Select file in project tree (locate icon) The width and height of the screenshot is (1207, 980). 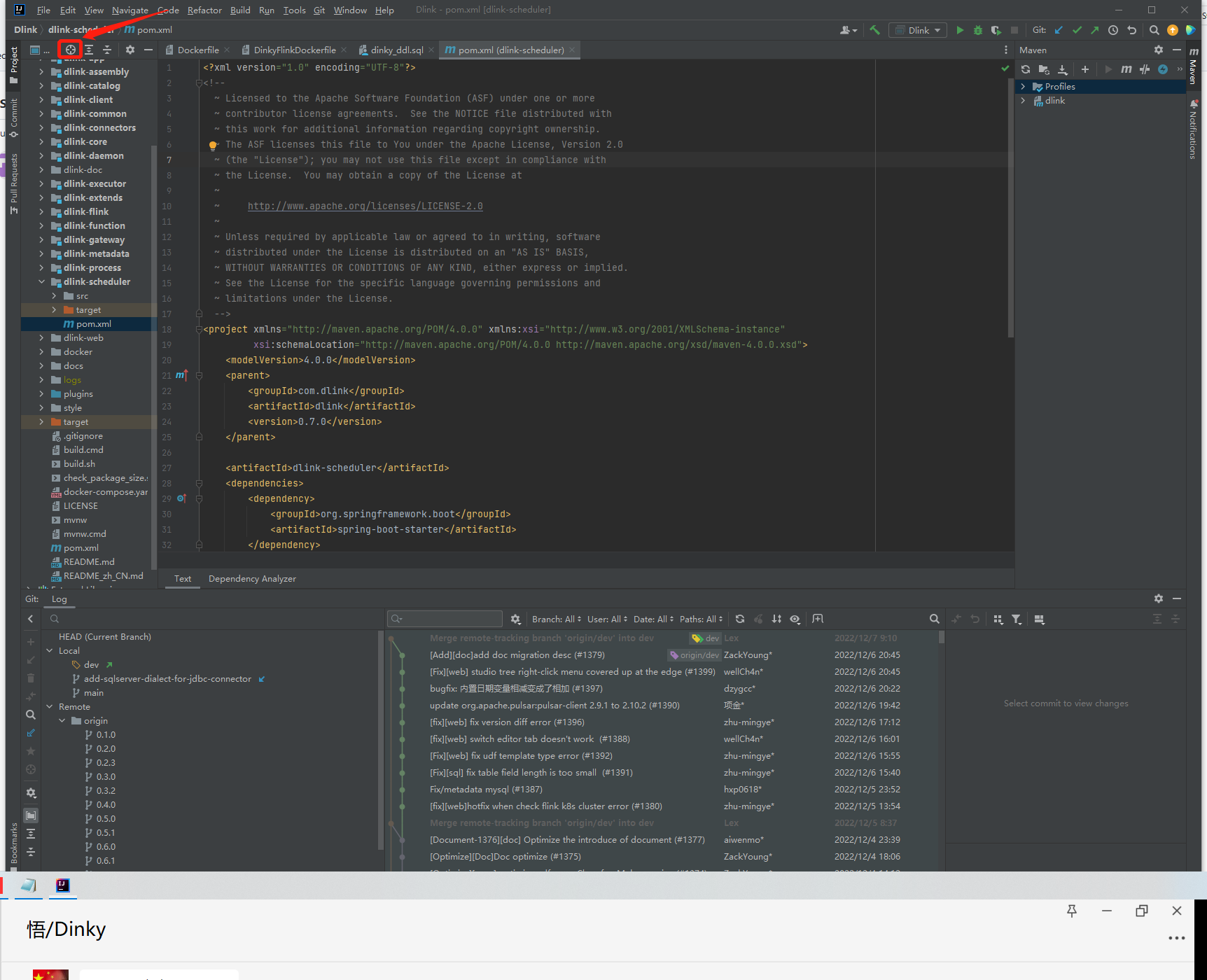pos(70,49)
